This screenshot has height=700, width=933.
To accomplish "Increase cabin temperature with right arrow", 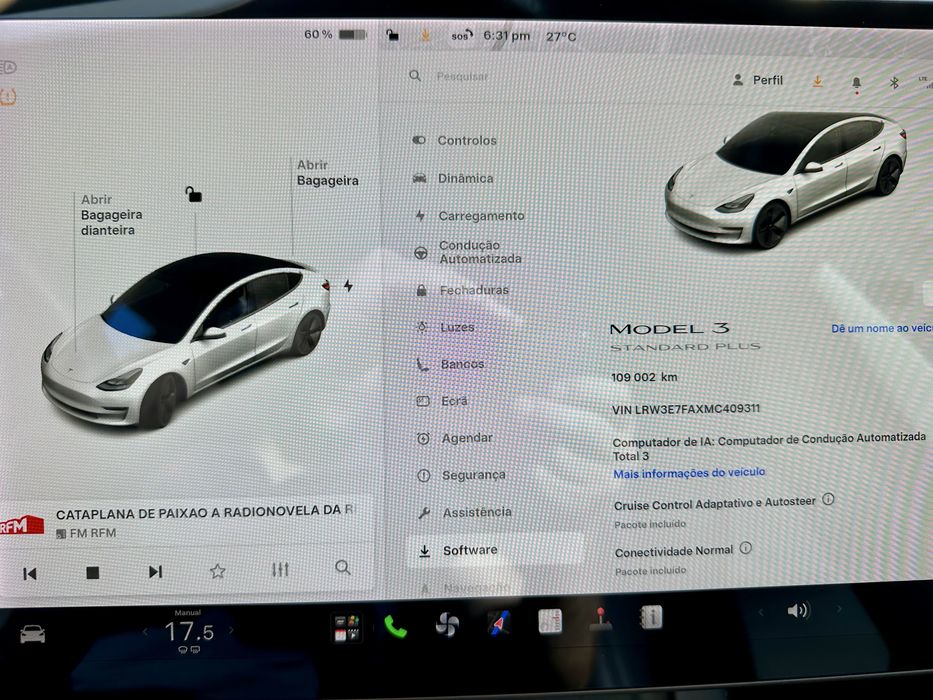I will [x=231, y=630].
